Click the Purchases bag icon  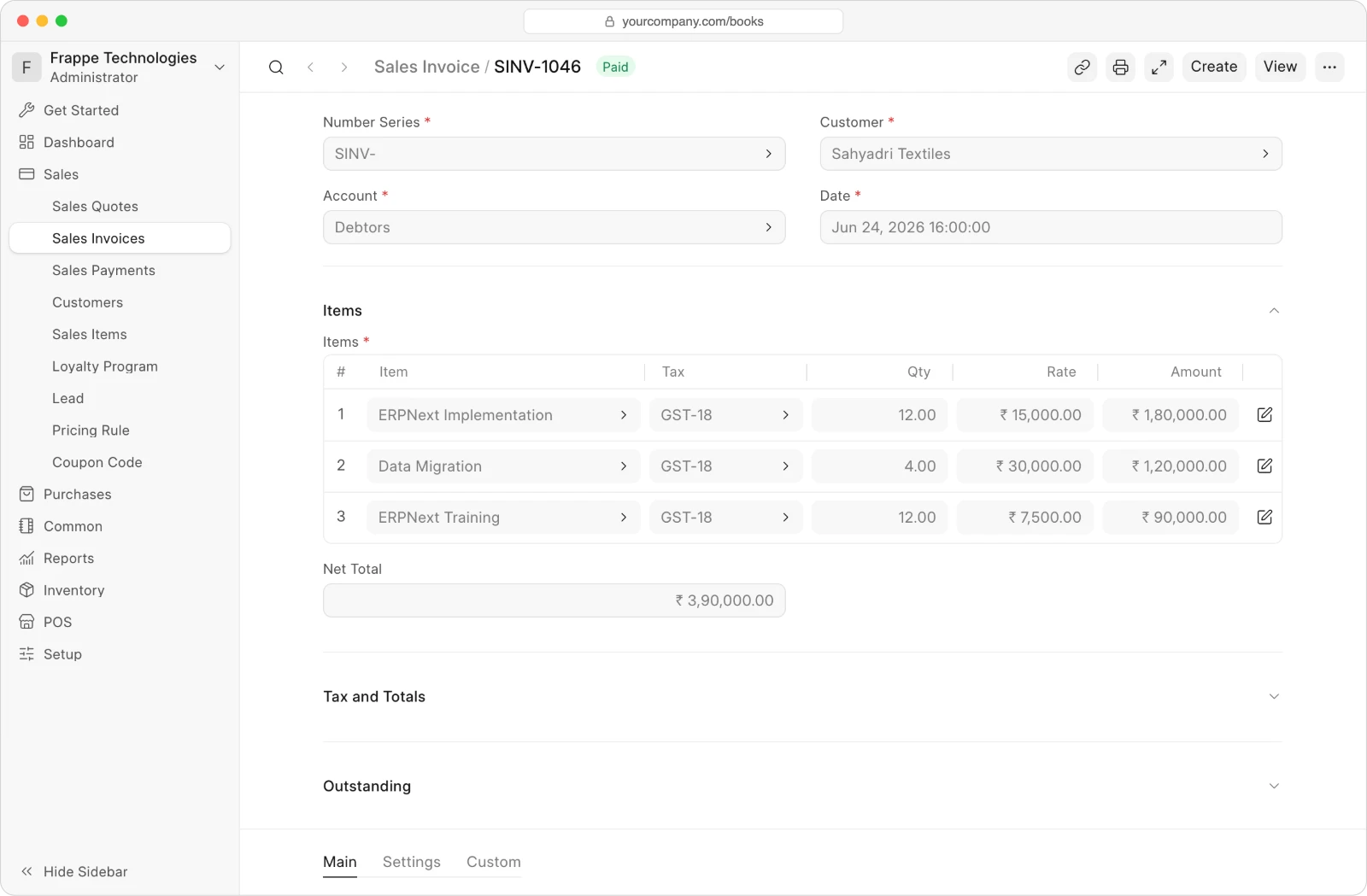pyautogui.click(x=26, y=494)
